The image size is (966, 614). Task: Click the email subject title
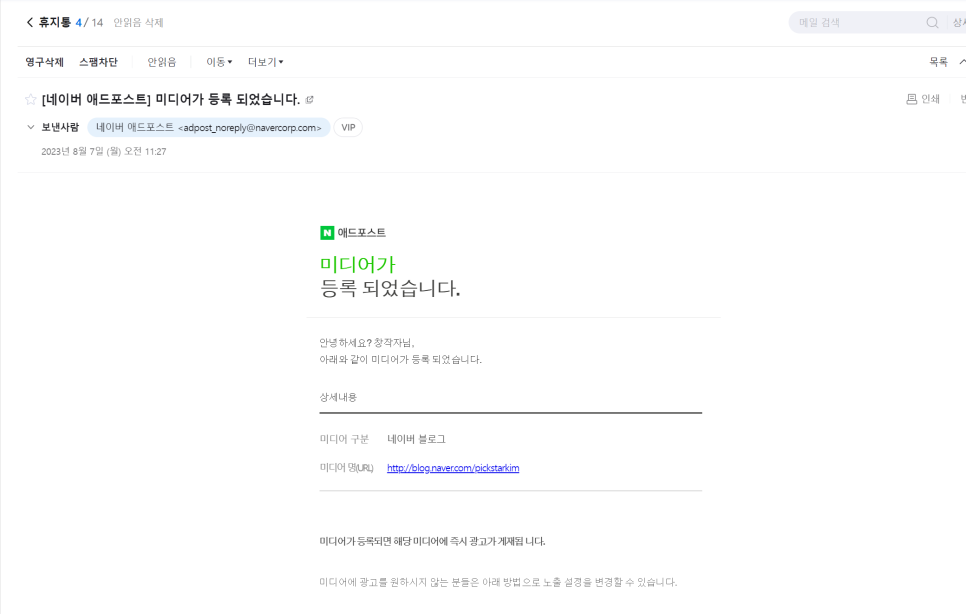coord(171,99)
